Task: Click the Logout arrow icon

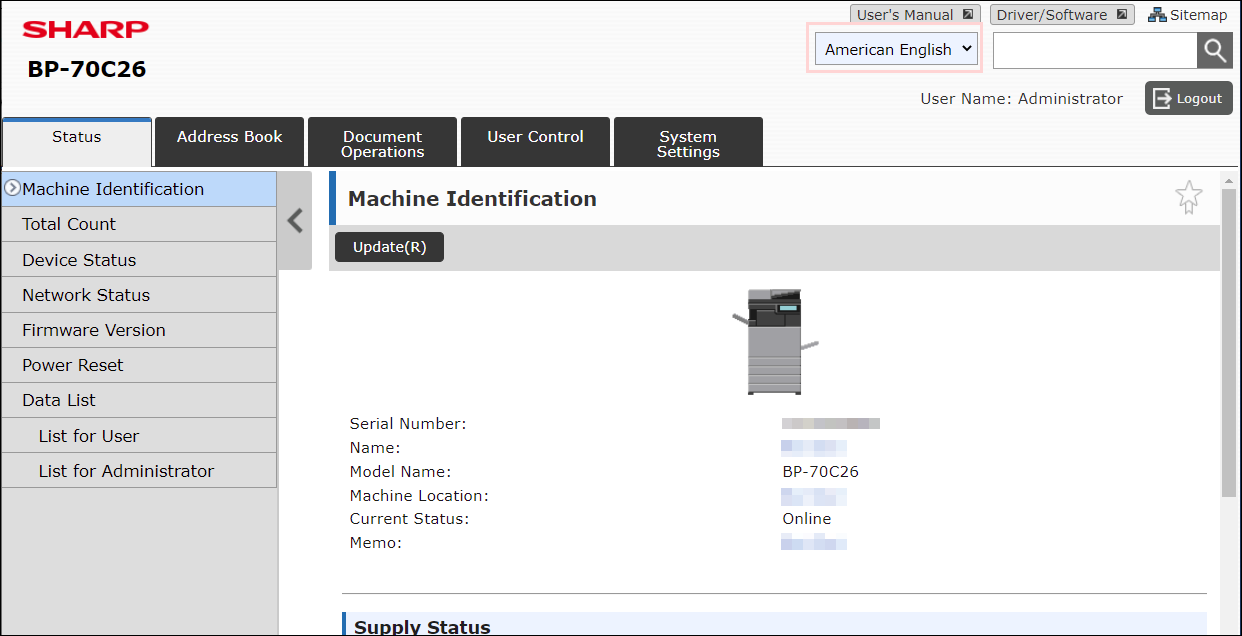Action: coord(1162,98)
